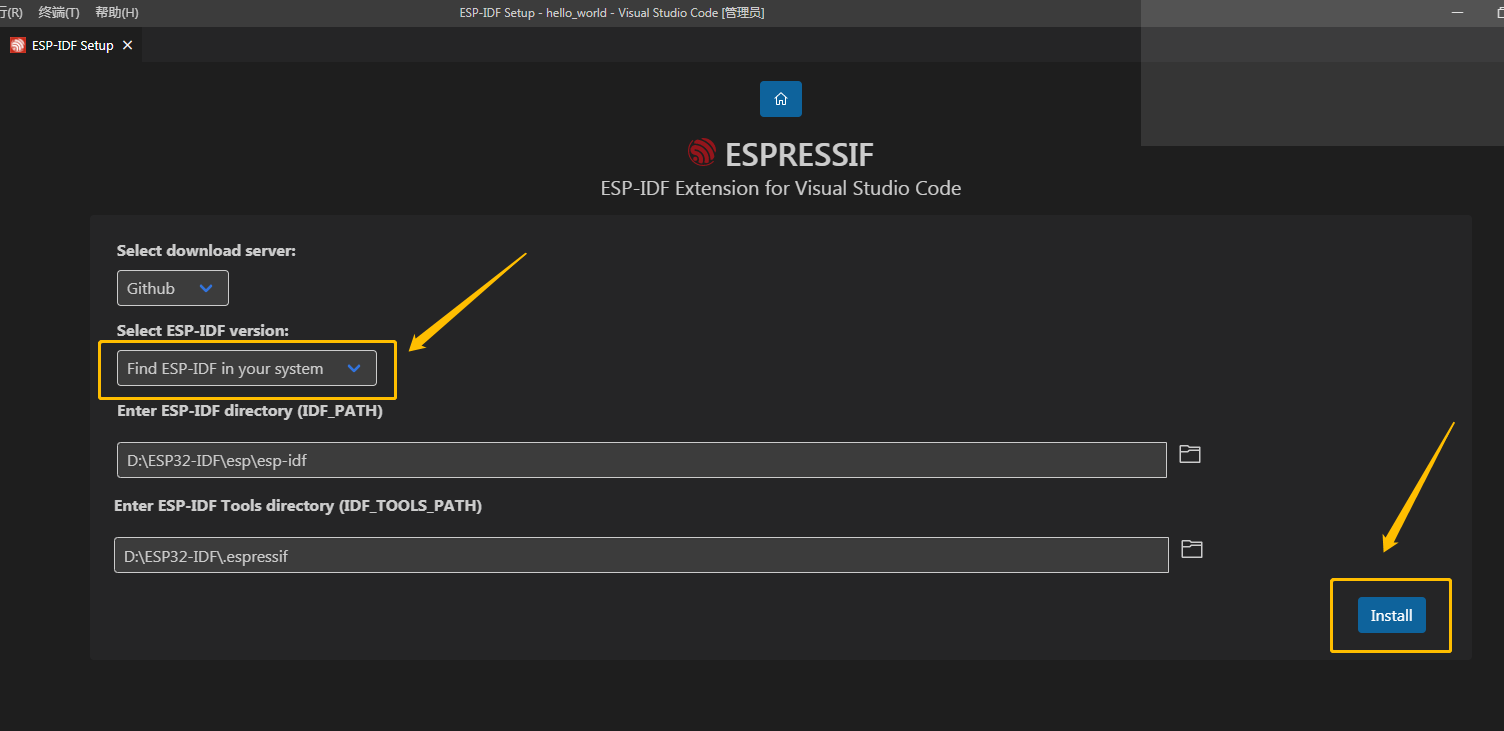Click the ESP-IDF directory path input field
The image size is (1504, 731).
tap(640, 460)
